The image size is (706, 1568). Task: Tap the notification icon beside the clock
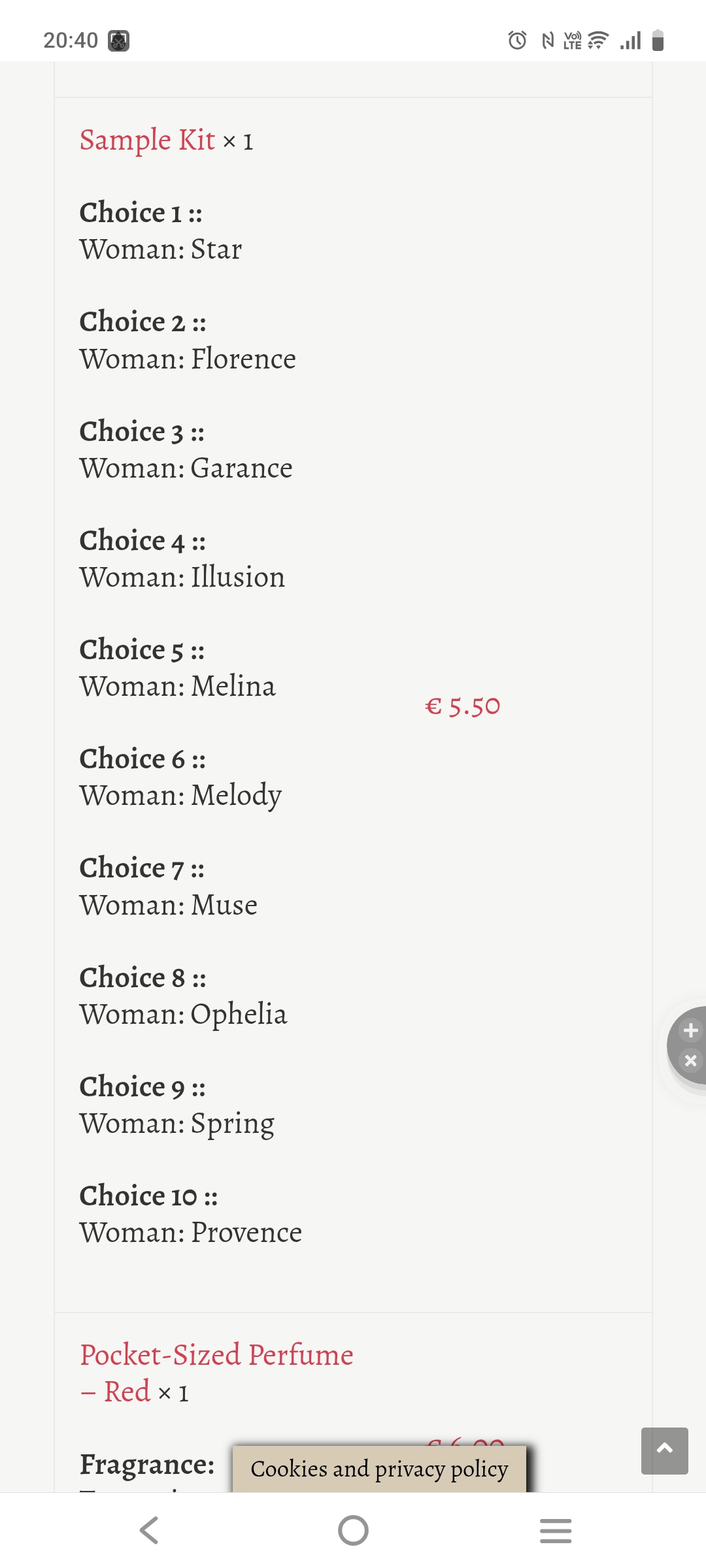(x=118, y=41)
